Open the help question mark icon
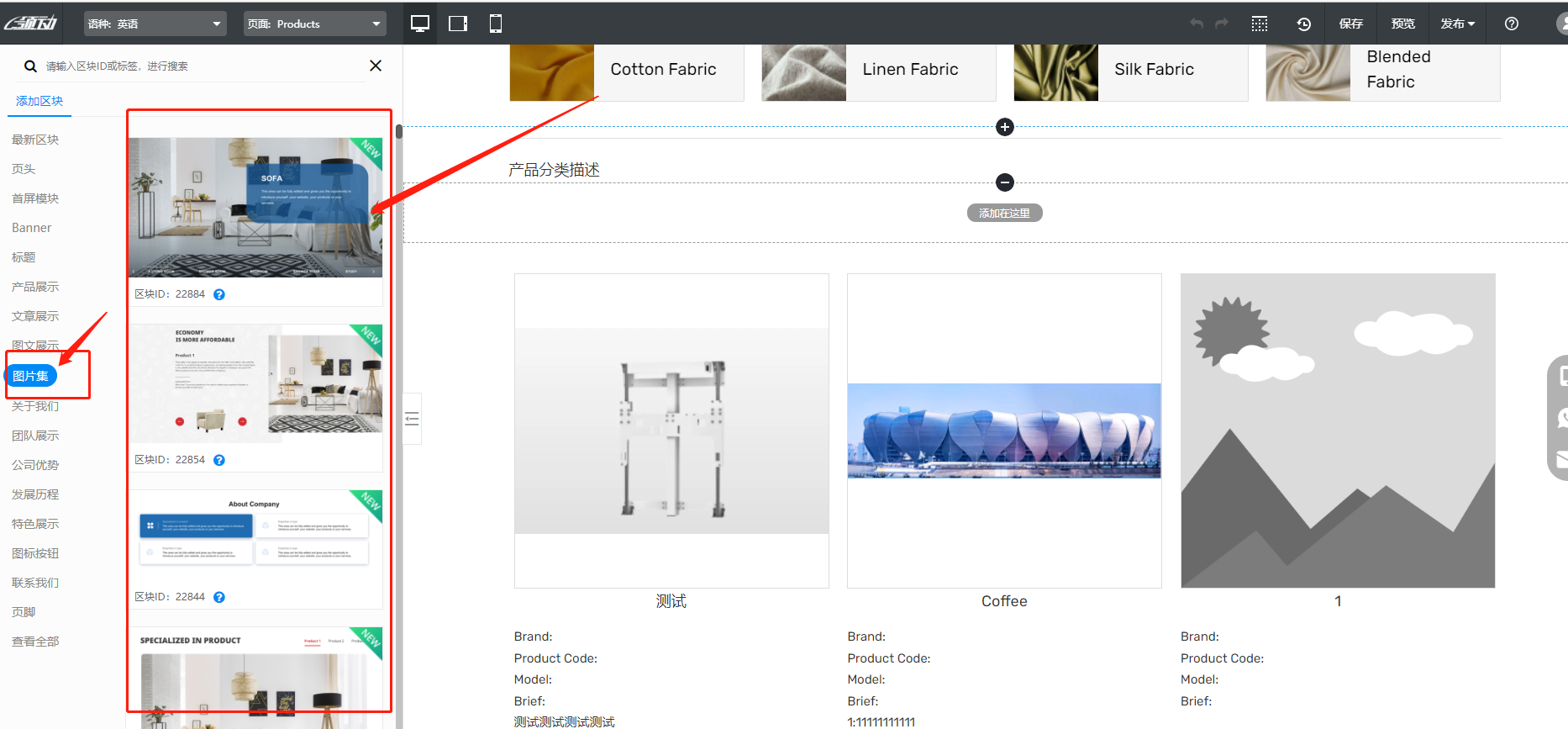The height and width of the screenshot is (729, 1568). (1511, 24)
